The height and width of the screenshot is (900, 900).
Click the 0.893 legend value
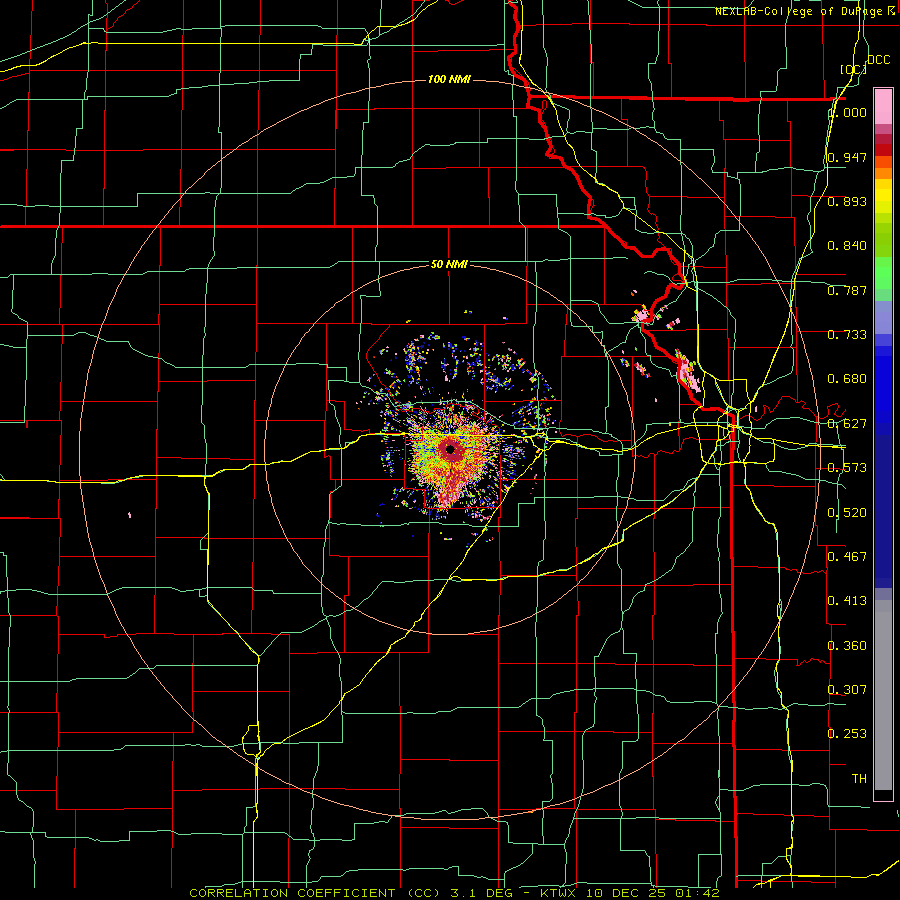click(x=847, y=201)
